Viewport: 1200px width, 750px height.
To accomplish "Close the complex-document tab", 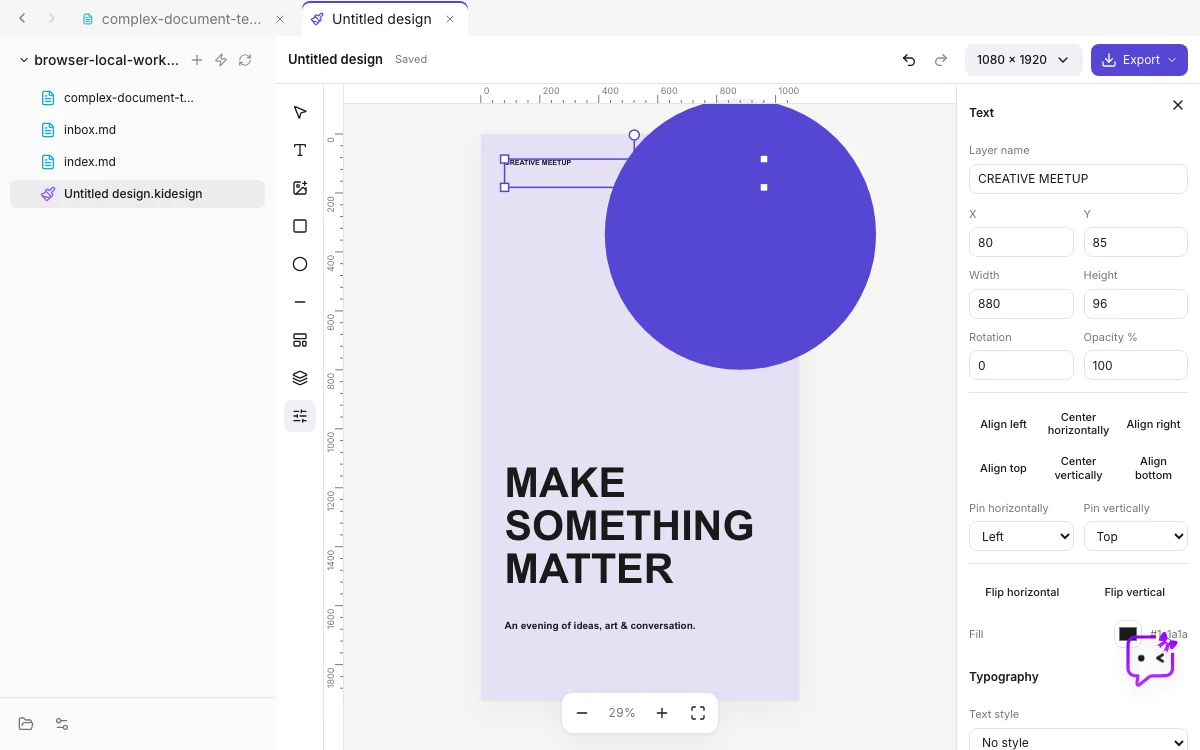I will (x=280, y=19).
